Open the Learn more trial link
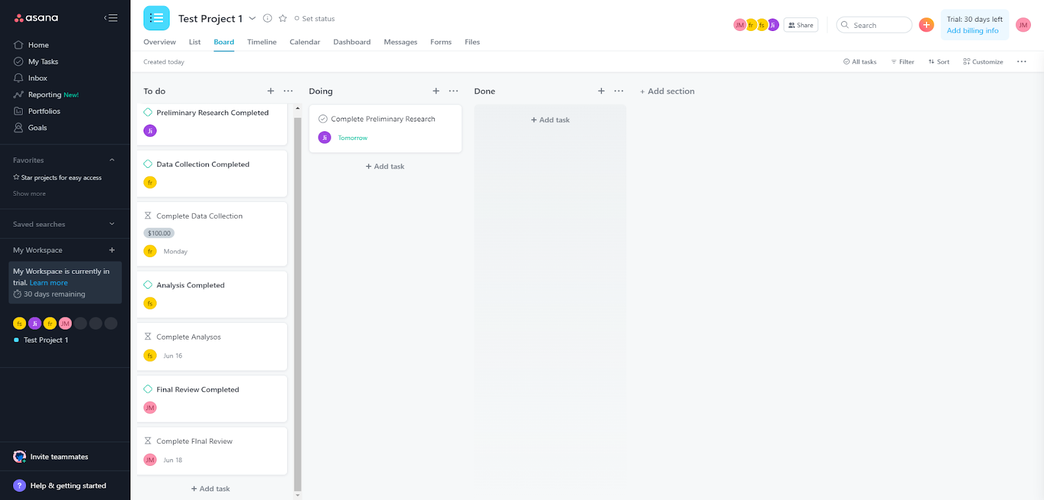The image size is (1044, 500). pos(49,283)
